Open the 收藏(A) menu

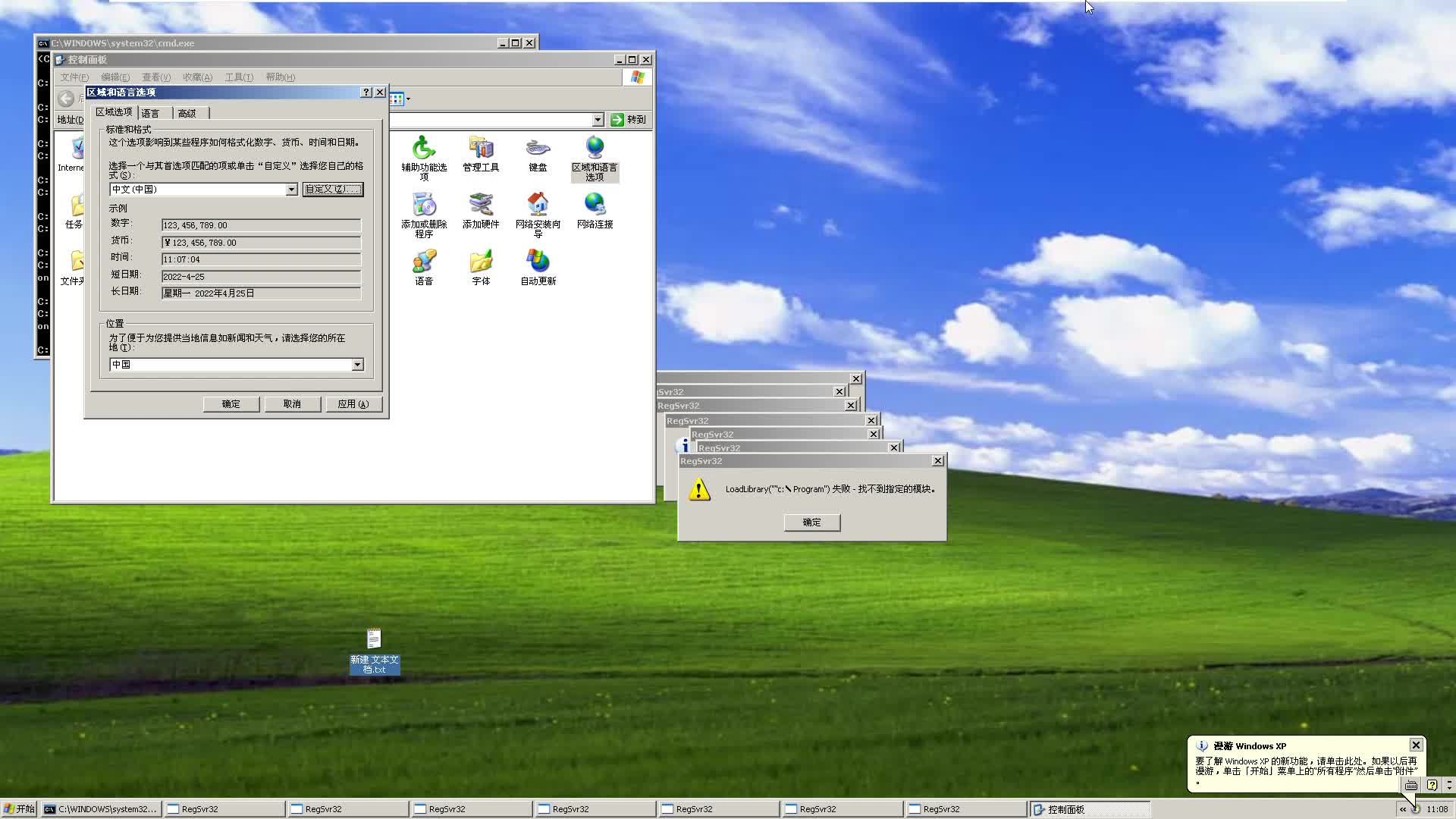tap(197, 77)
